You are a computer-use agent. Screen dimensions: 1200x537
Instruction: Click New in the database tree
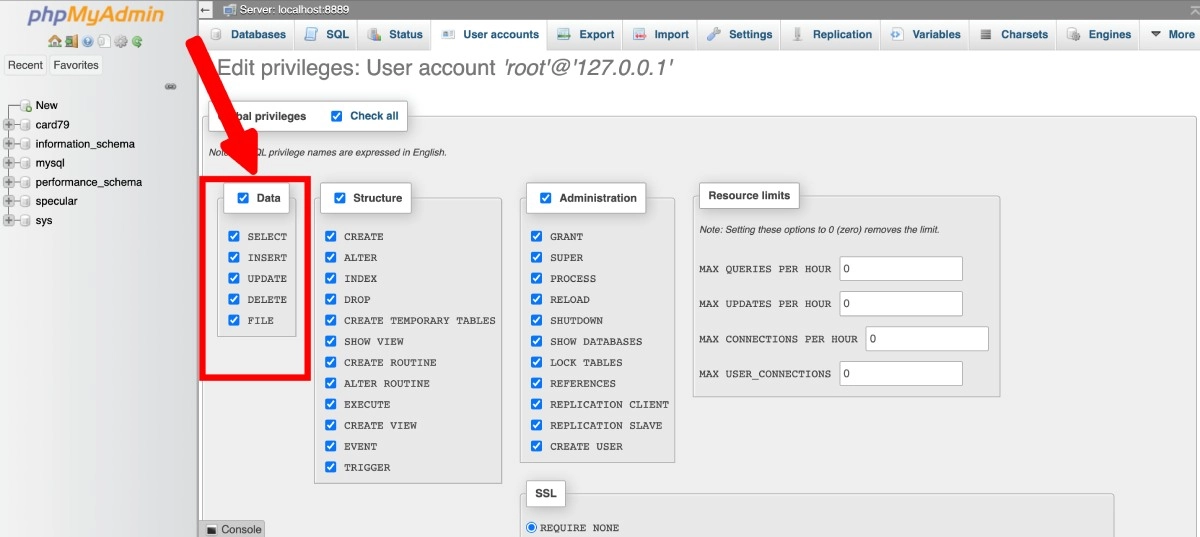(47, 105)
